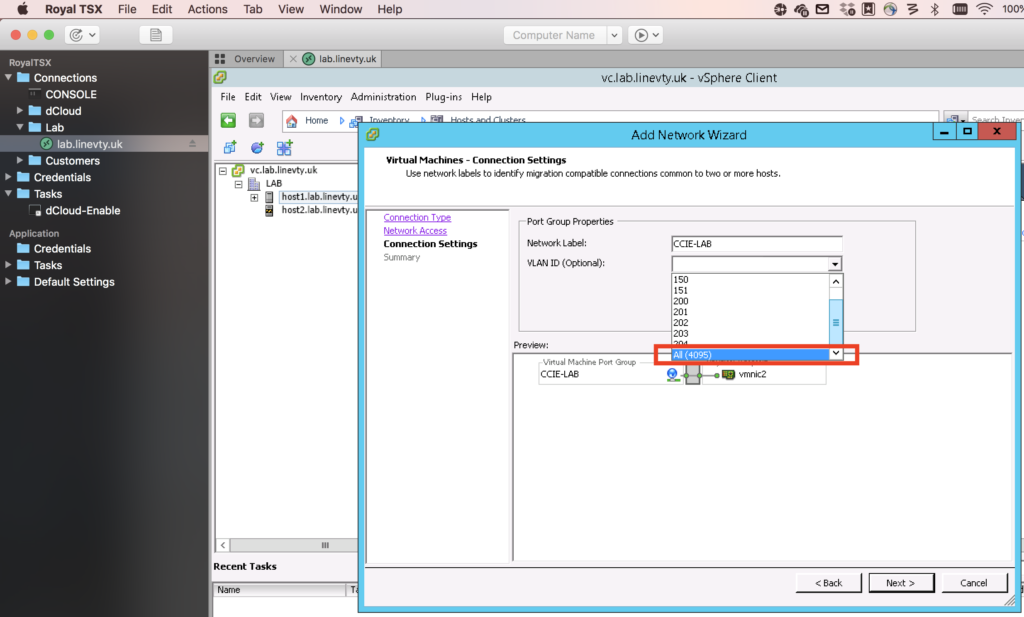Click the Royal TSX document toolbar icon
Viewport: 1024px width, 617px height.
pyautogui.click(x=156, y=35)
